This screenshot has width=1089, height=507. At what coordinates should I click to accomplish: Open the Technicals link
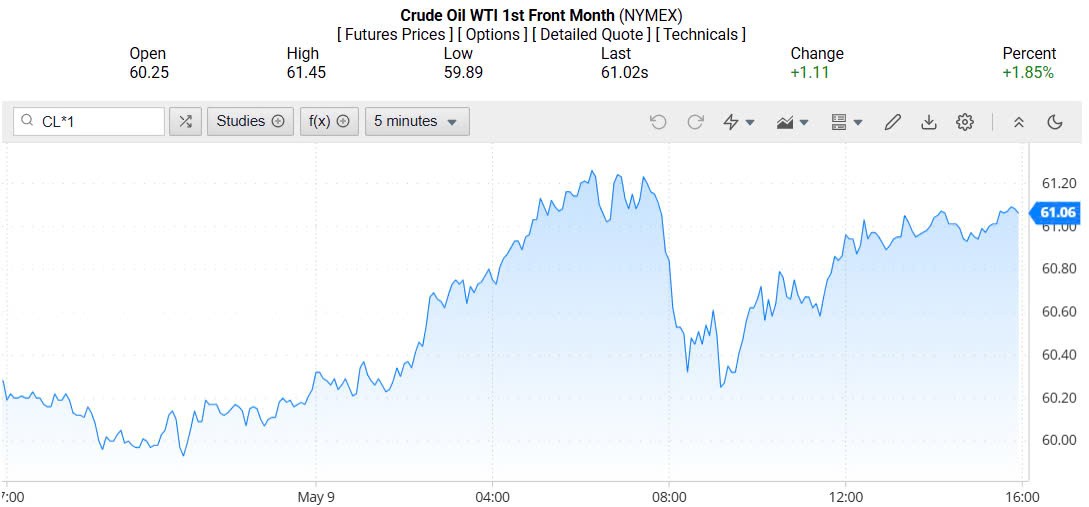[x=702, y=34]
